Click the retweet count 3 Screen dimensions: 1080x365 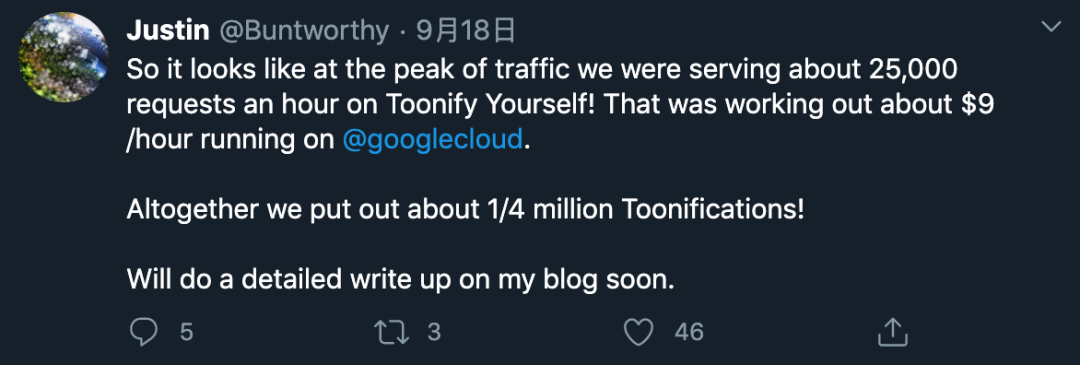pyautogui.click(x=433, y=333)
